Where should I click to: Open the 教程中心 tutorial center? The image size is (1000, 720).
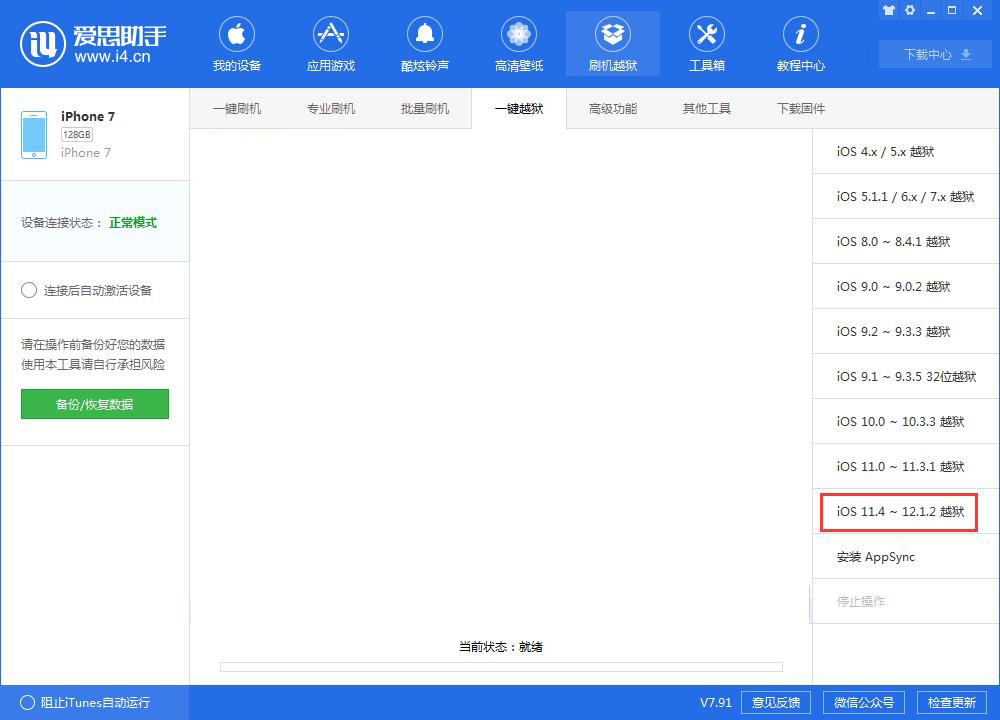[800, 43]
